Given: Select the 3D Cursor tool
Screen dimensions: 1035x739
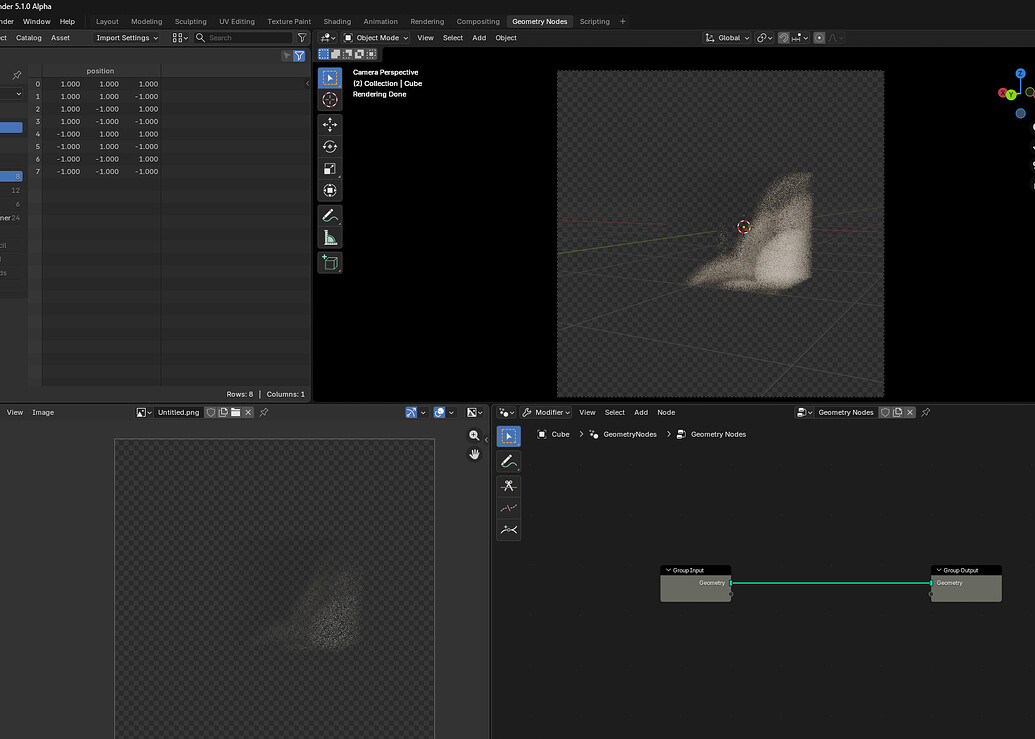Looking at the screenshot, I should coord(330,100).
